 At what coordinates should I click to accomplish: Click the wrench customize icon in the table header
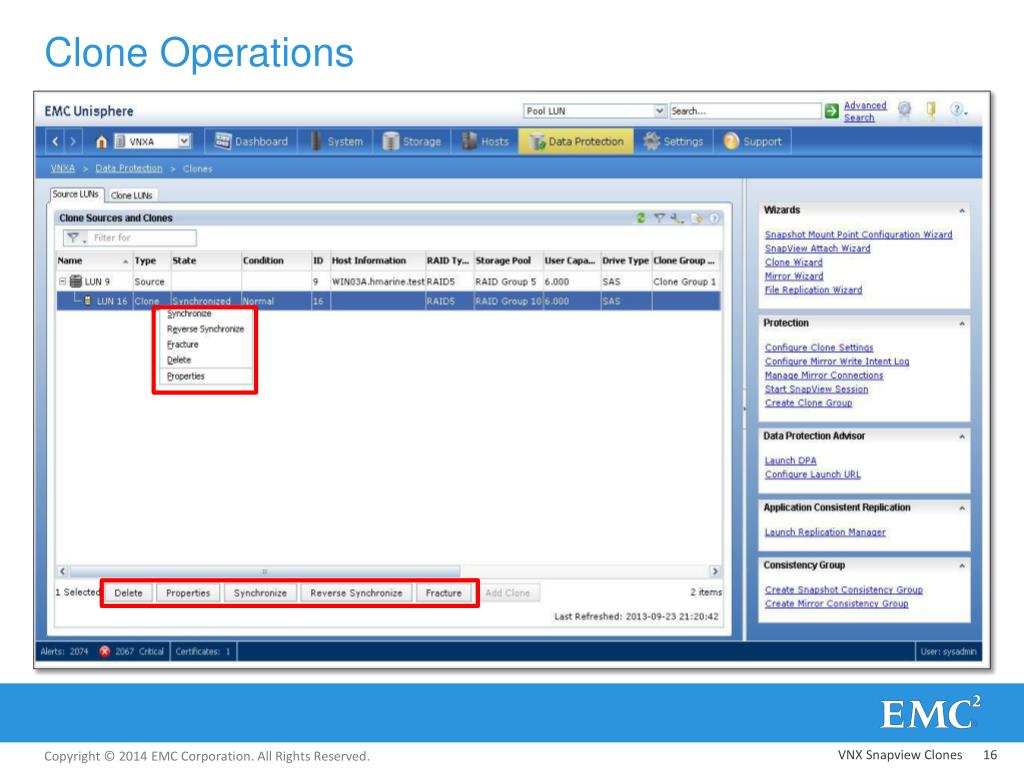pyautogui.click(x=676, y=217)
